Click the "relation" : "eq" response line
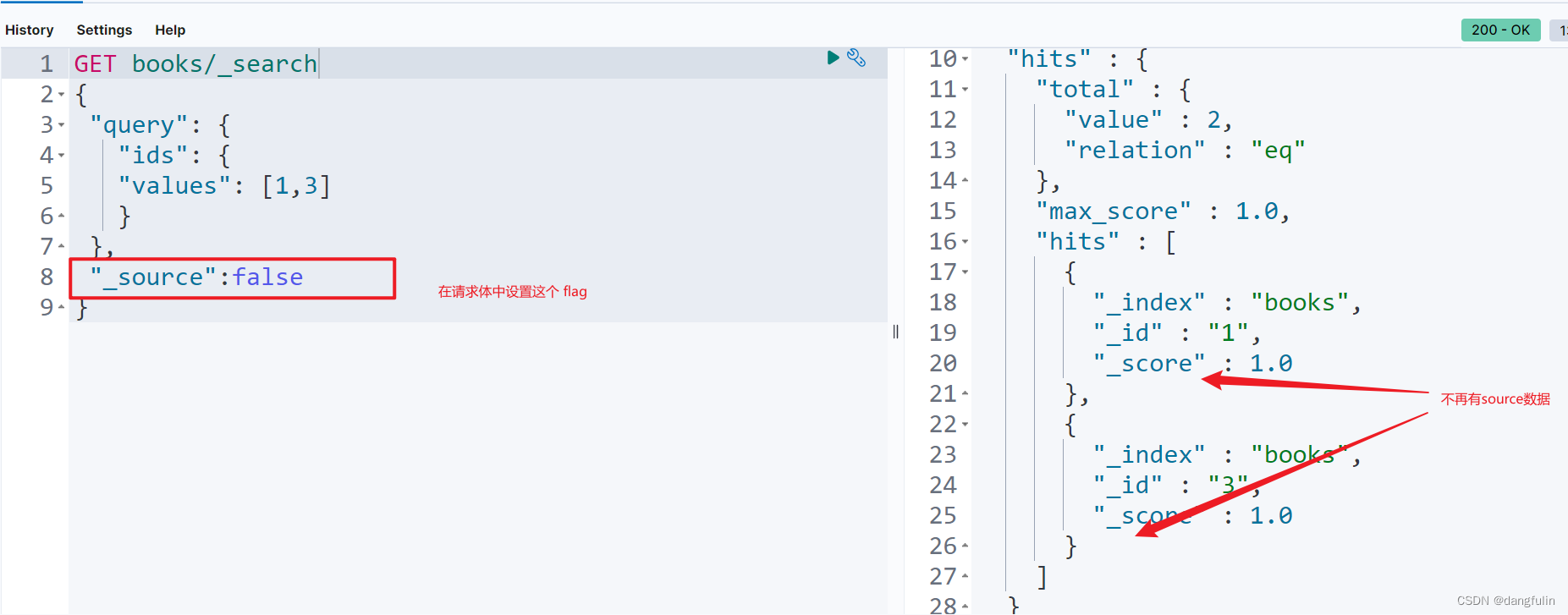The width and height of the screenshot is (1568, 615). point(1185,151)
